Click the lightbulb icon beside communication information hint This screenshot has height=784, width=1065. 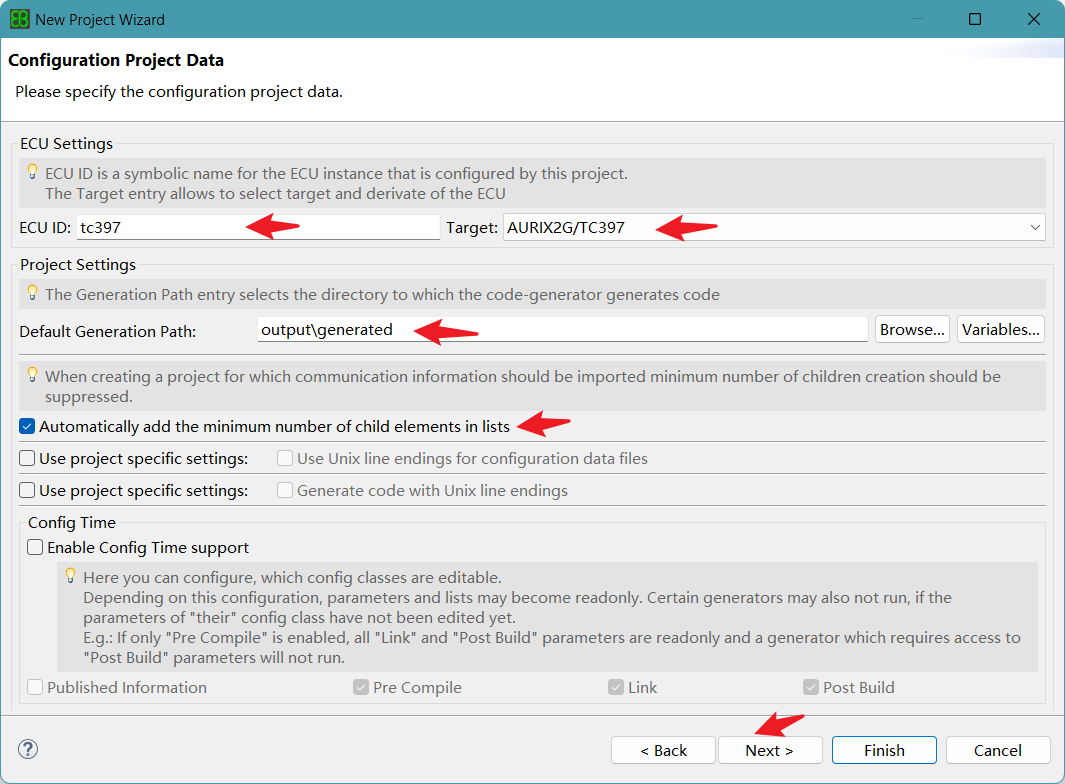[x=32, y=375]
